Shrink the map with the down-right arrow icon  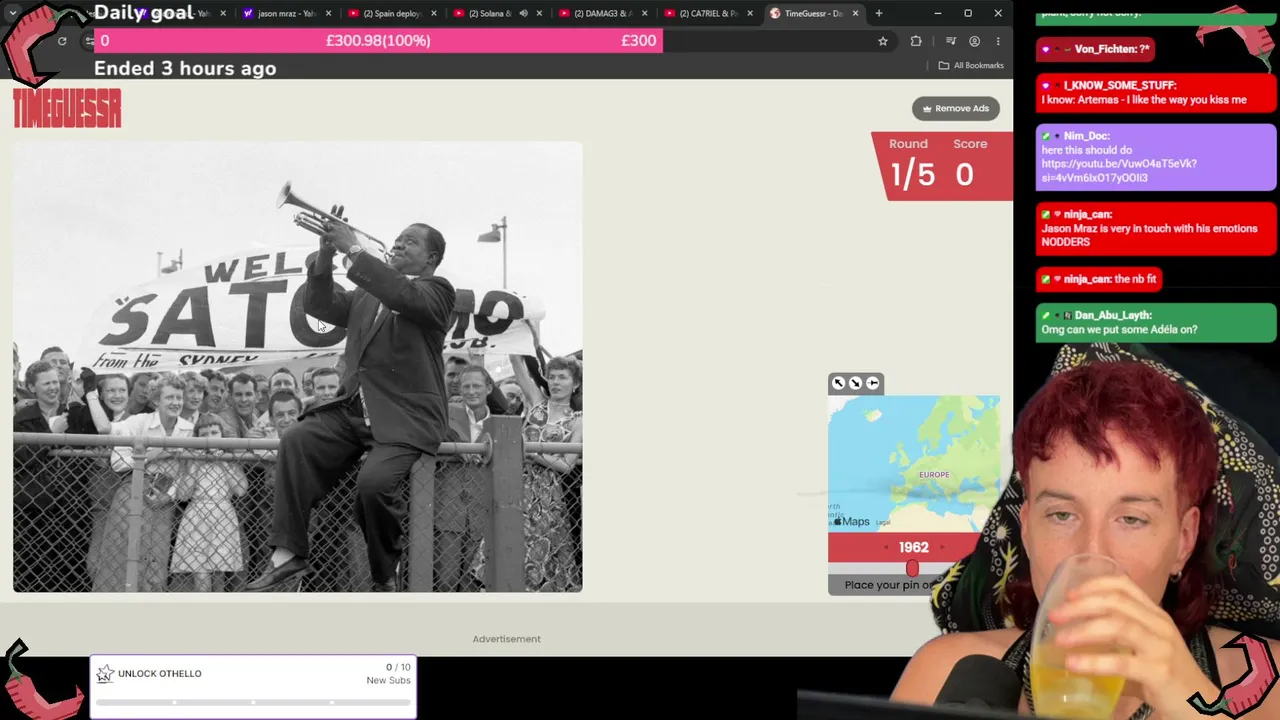[855, 383]
